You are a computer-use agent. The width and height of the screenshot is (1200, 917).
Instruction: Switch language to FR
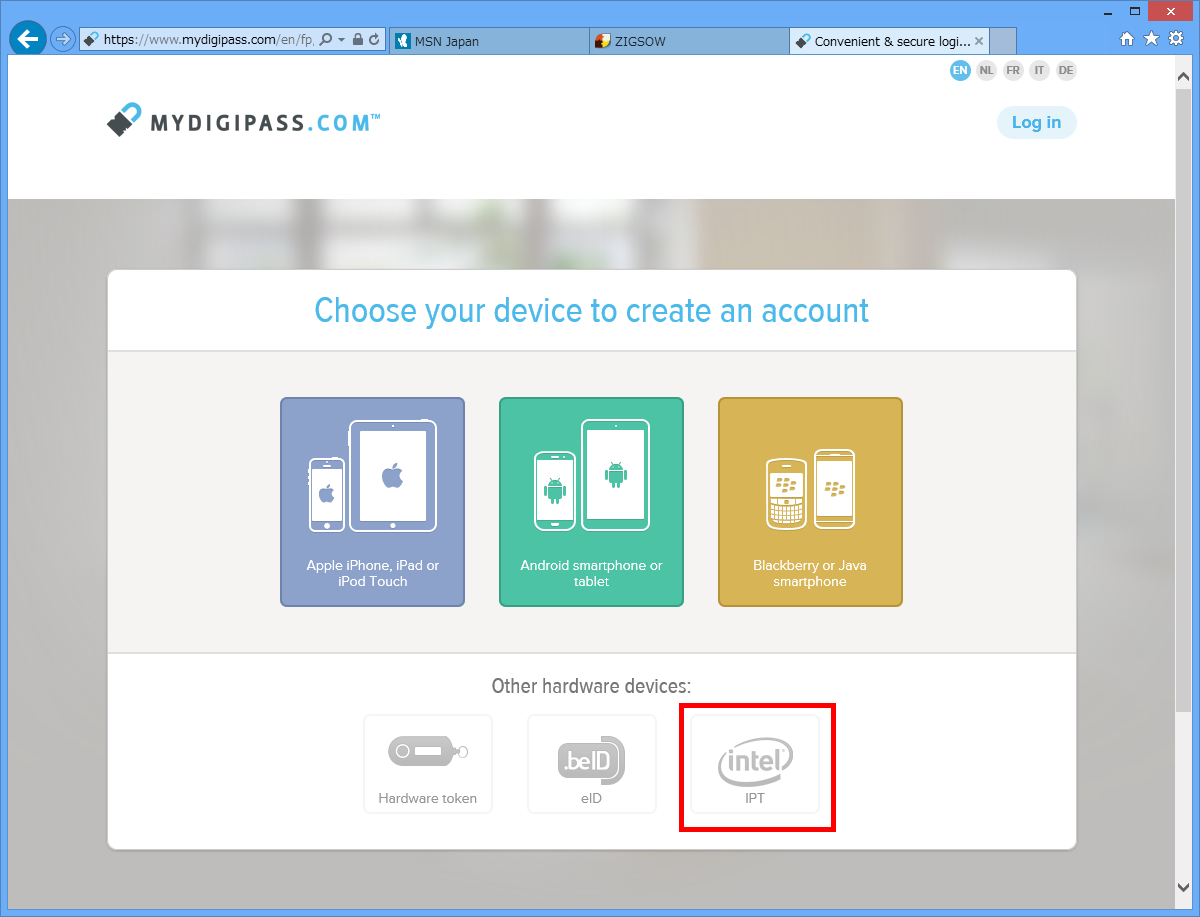1013,70
